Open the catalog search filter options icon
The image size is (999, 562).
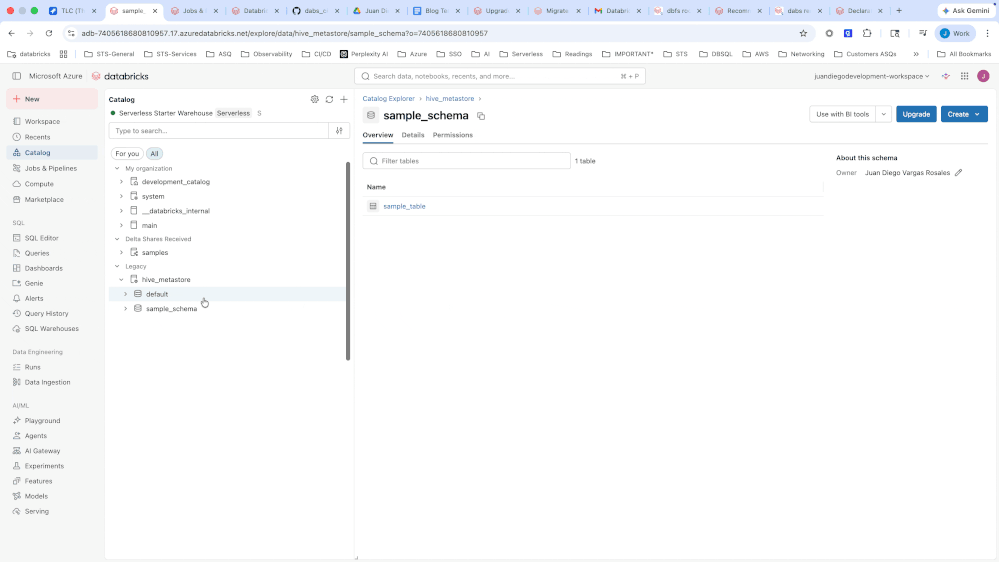coord(339,131)
